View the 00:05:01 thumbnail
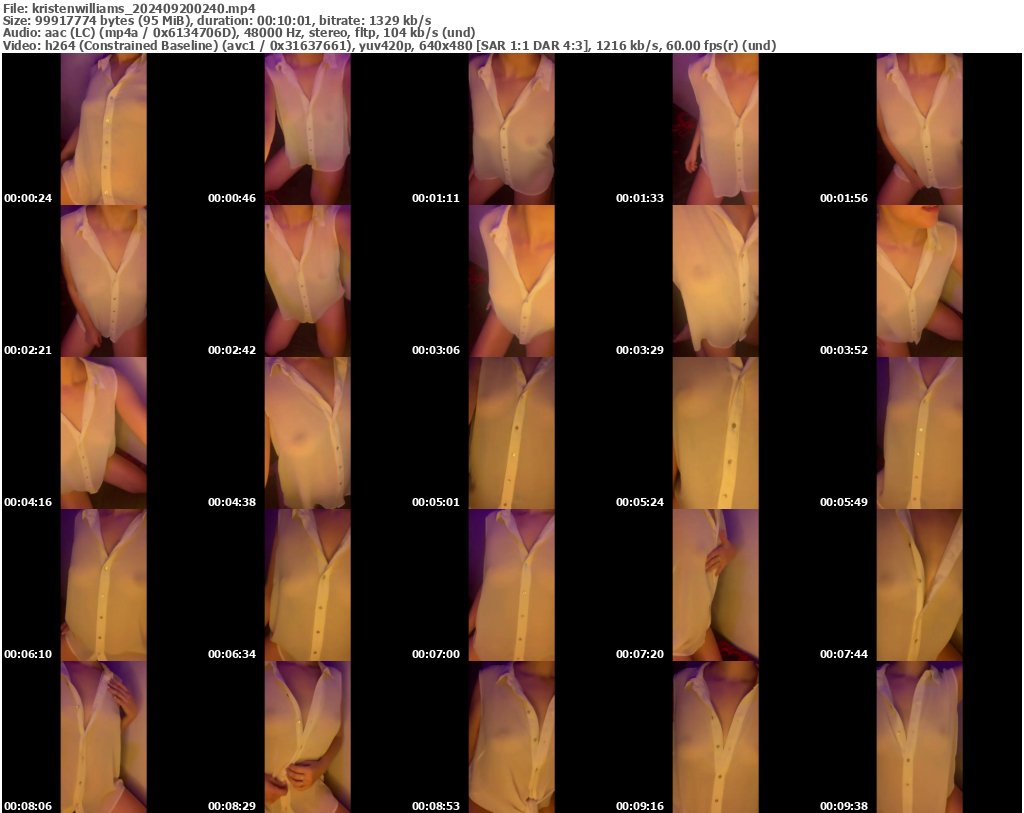1024x813 pixels. pos(510,430)
